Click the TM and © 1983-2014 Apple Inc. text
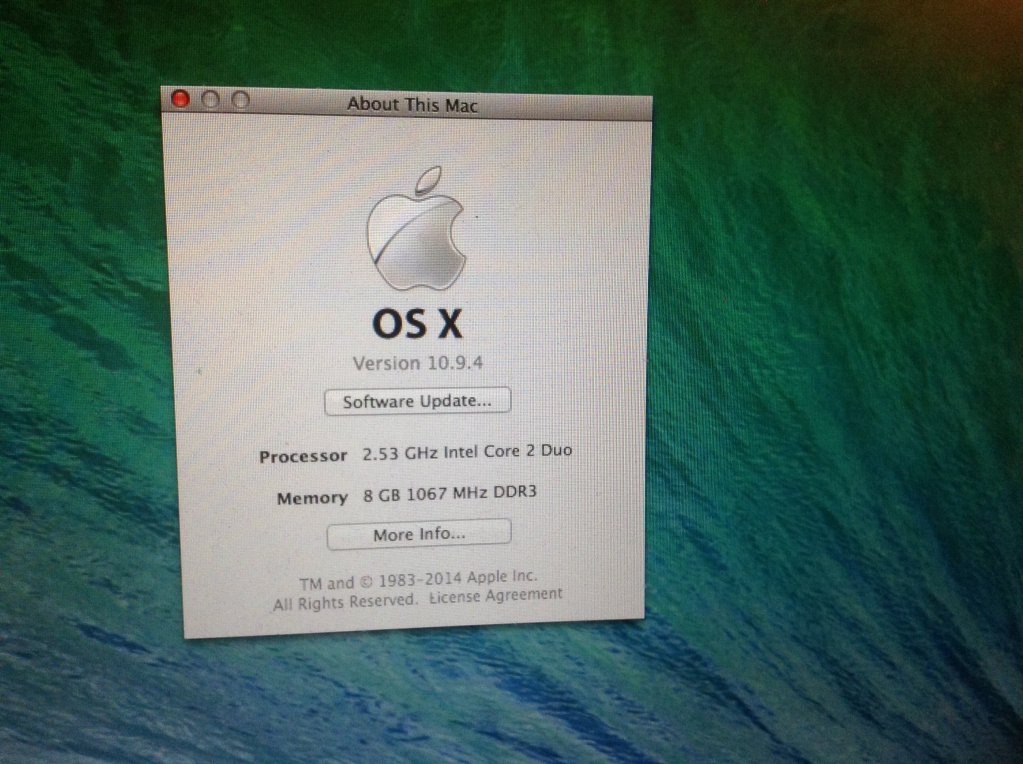 418,579
